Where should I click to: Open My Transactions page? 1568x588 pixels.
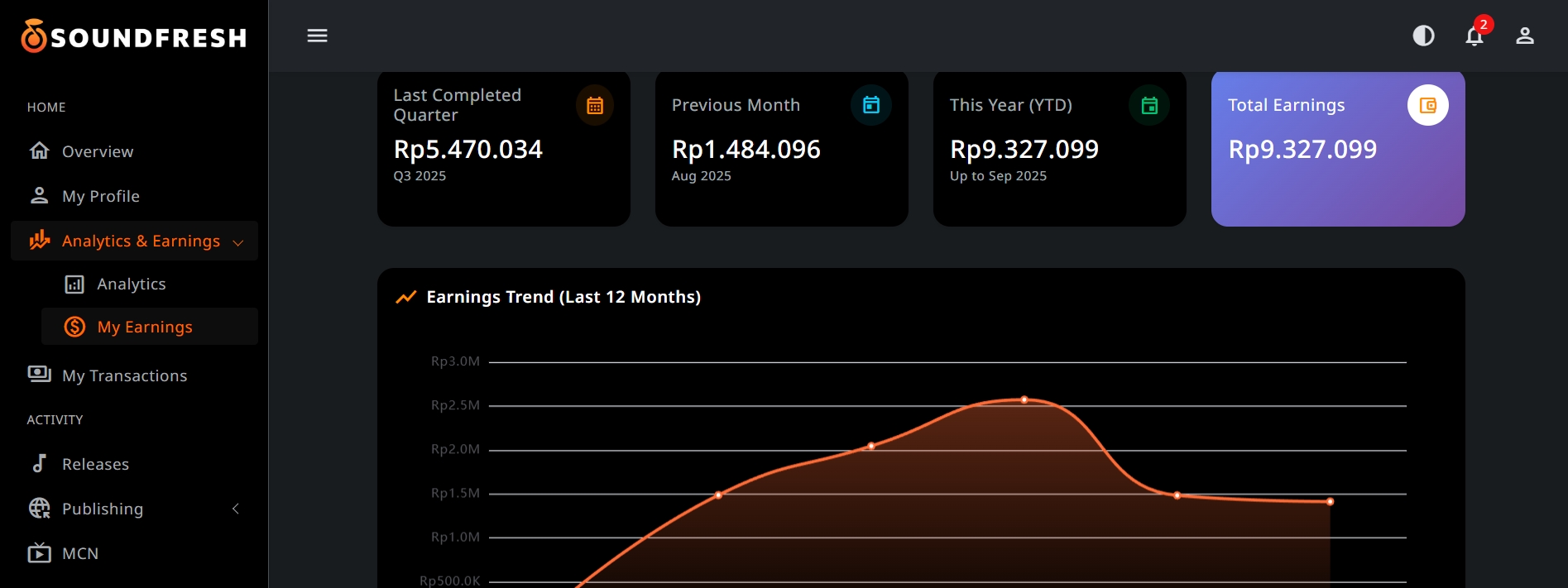pos(124,375)
